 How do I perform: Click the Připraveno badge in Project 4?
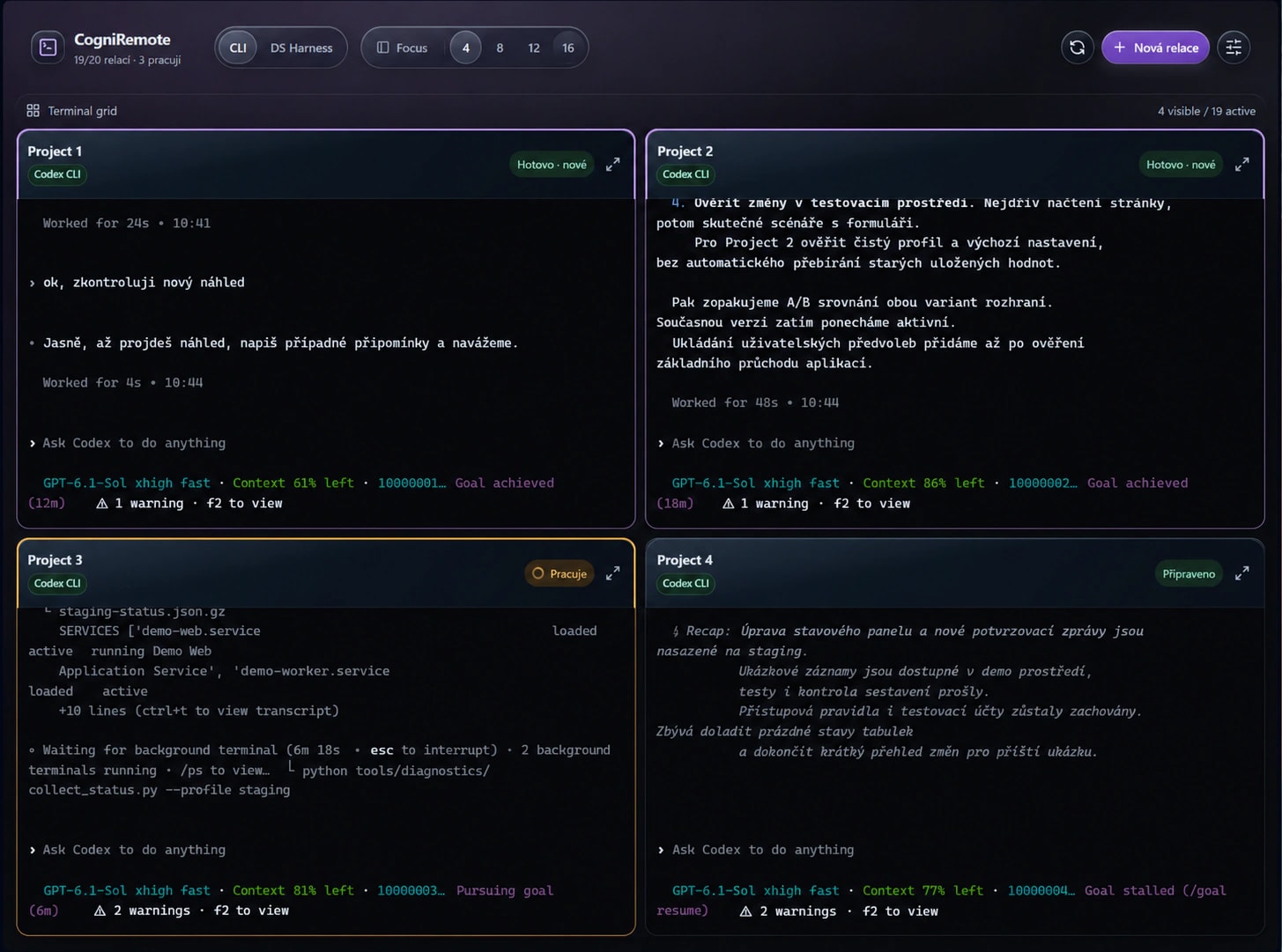coord(1189,574)
